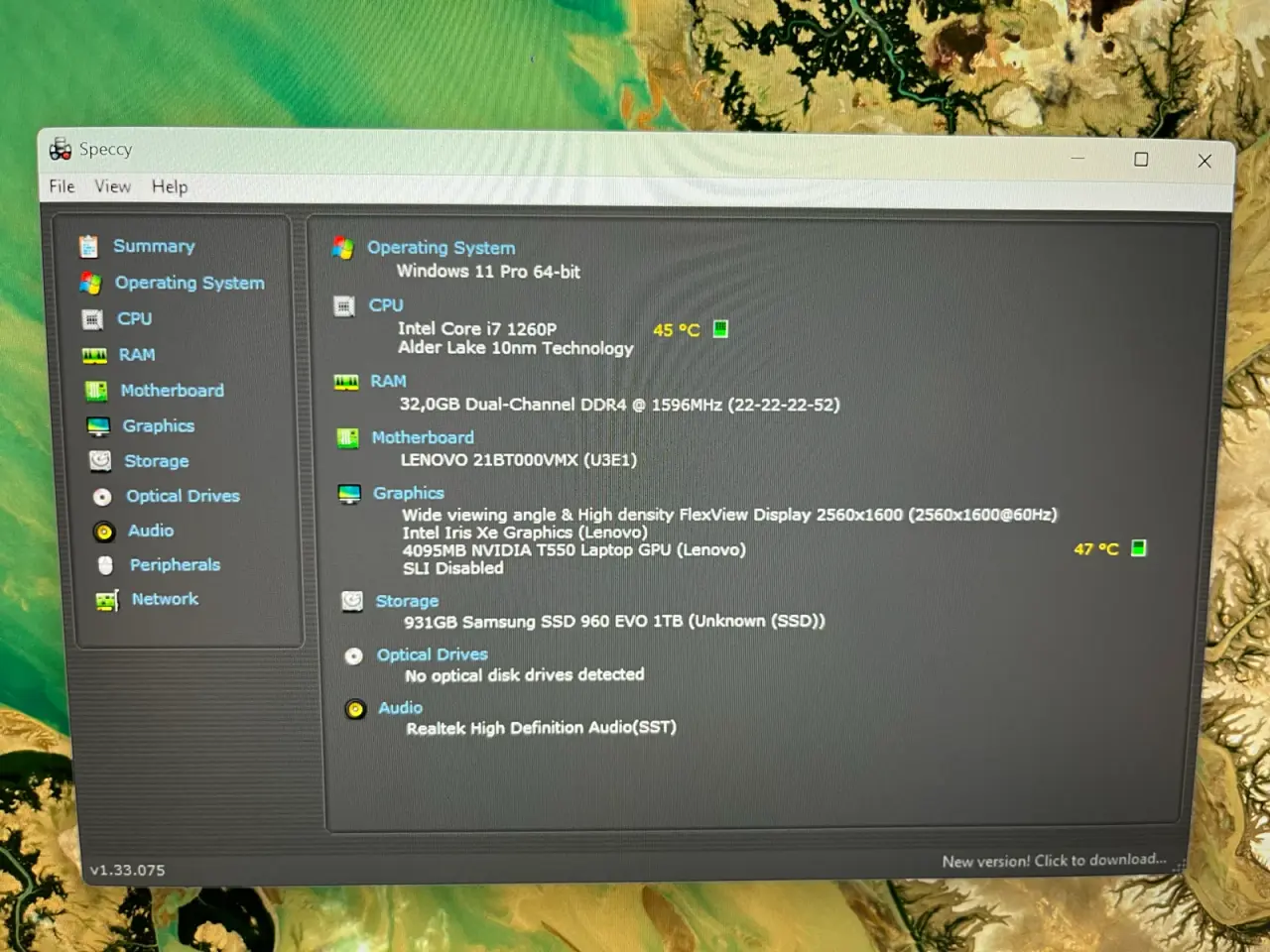Open the Help menu
Viewport: 1270px width, 952px height.
169,186
